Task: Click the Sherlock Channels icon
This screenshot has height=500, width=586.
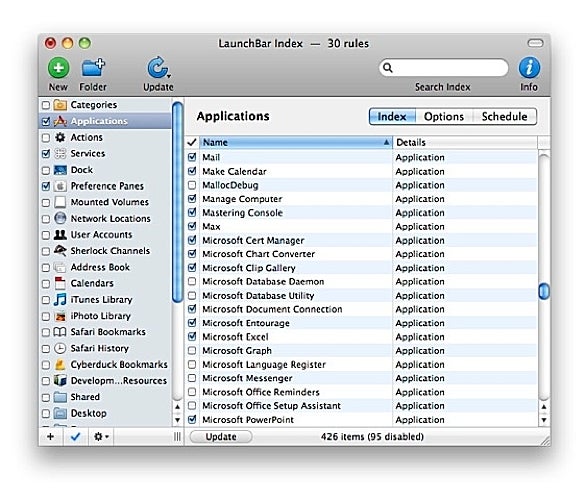Action: tap(60, 251)
